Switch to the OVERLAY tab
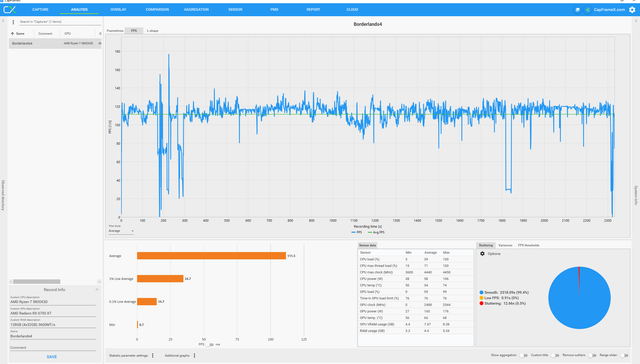 click(118, 9)
